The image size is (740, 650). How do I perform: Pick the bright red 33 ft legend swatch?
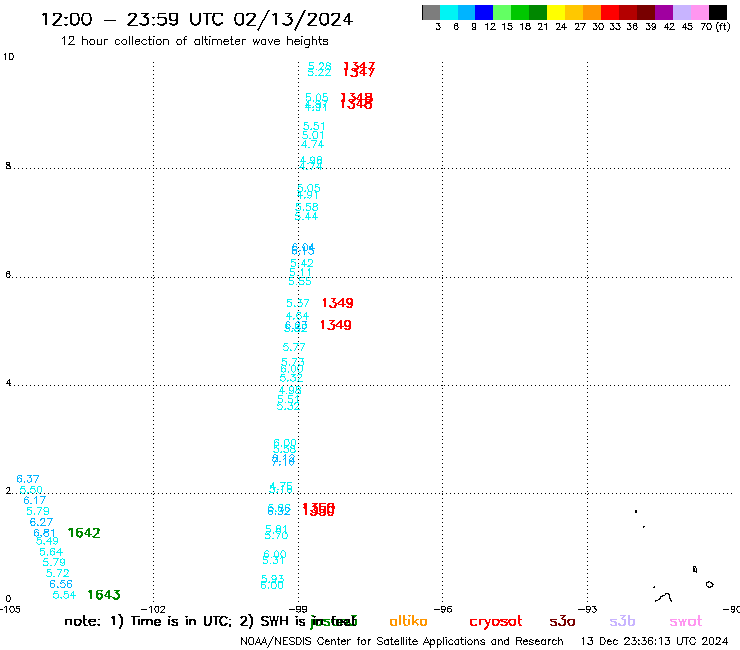click(x=610, y=12)
